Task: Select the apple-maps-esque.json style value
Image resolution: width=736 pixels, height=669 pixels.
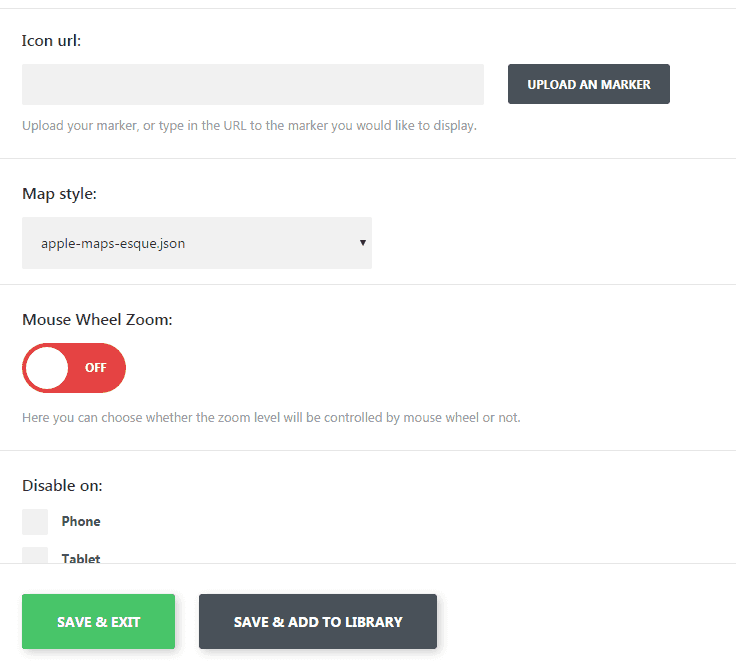Action: point(113,243)
